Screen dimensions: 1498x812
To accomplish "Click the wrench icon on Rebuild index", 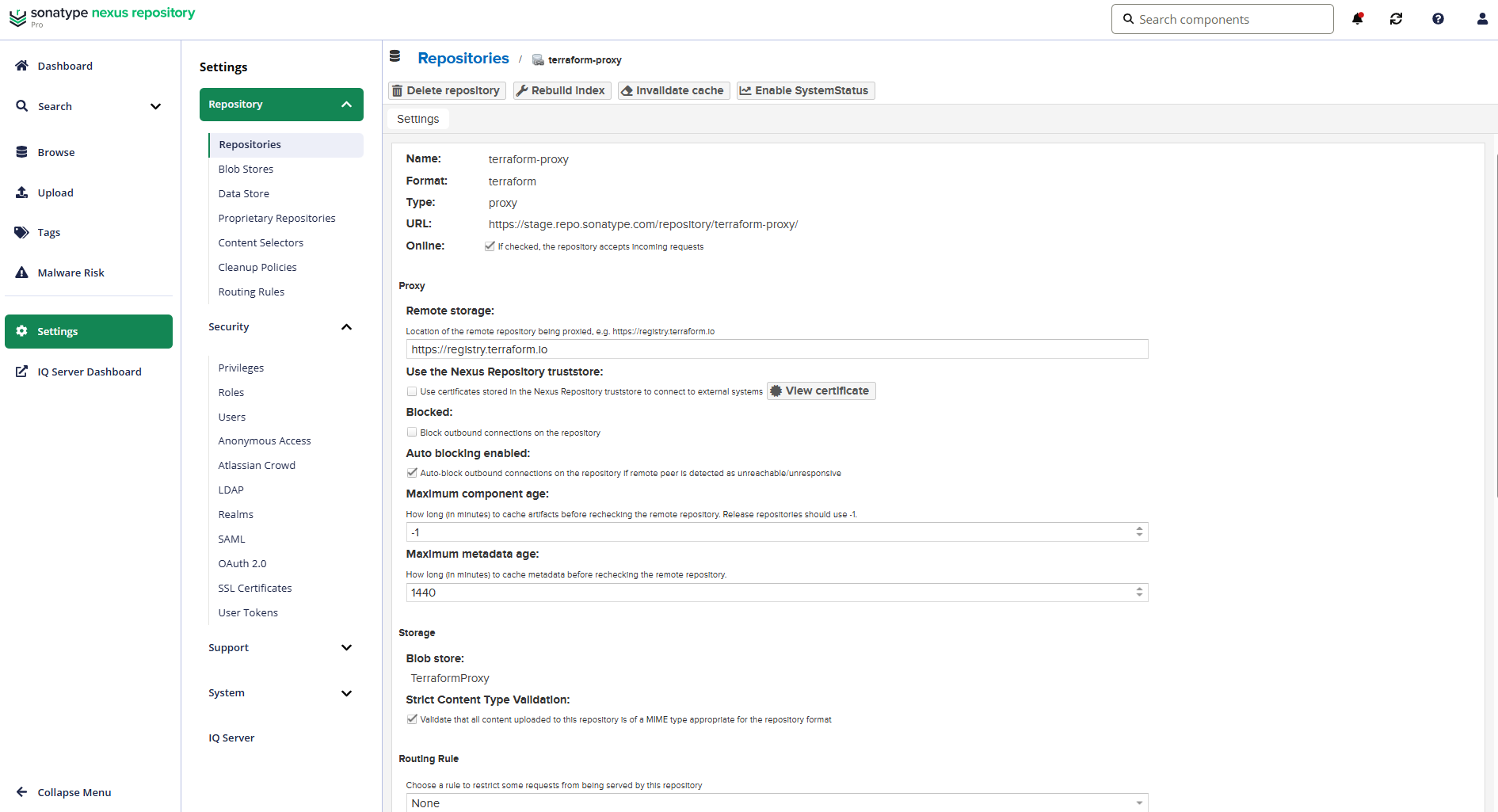I will pyautogui.click(x=522, y=91).
